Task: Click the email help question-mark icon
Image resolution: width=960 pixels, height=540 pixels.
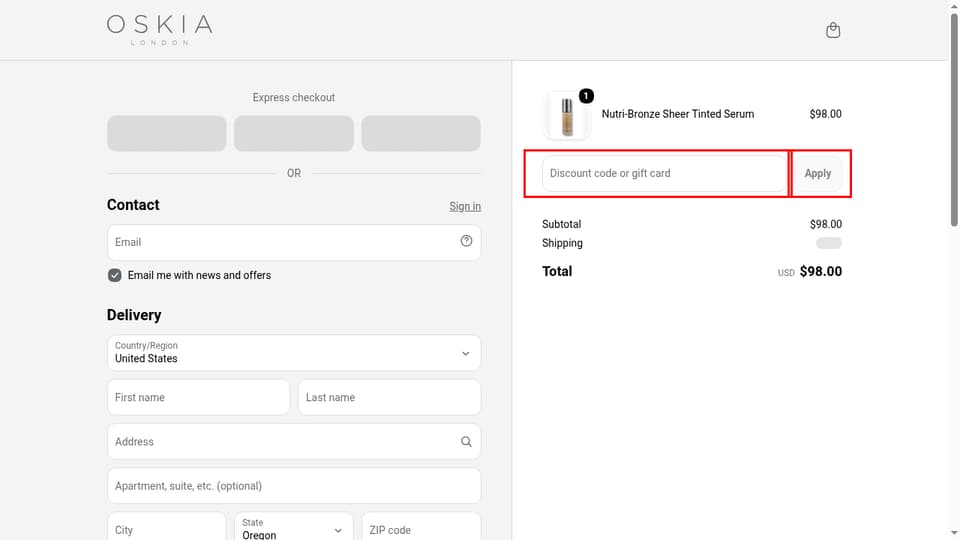Action: tap(466, 241)
